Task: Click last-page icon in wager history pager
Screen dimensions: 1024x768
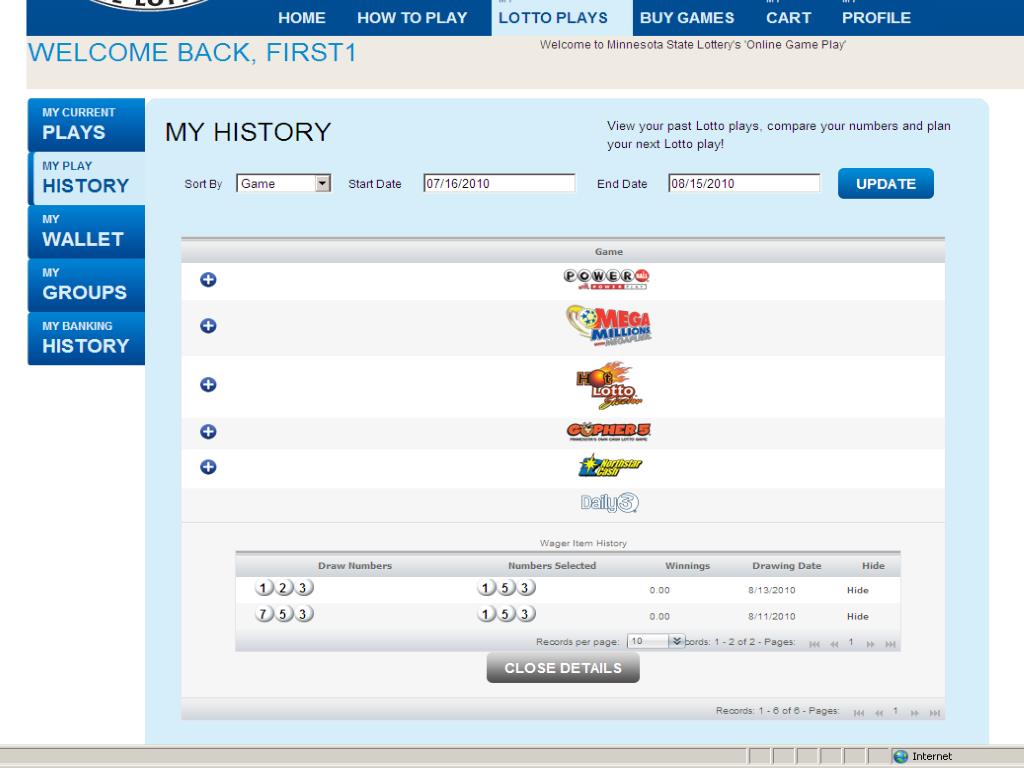Action: (890, 644)
